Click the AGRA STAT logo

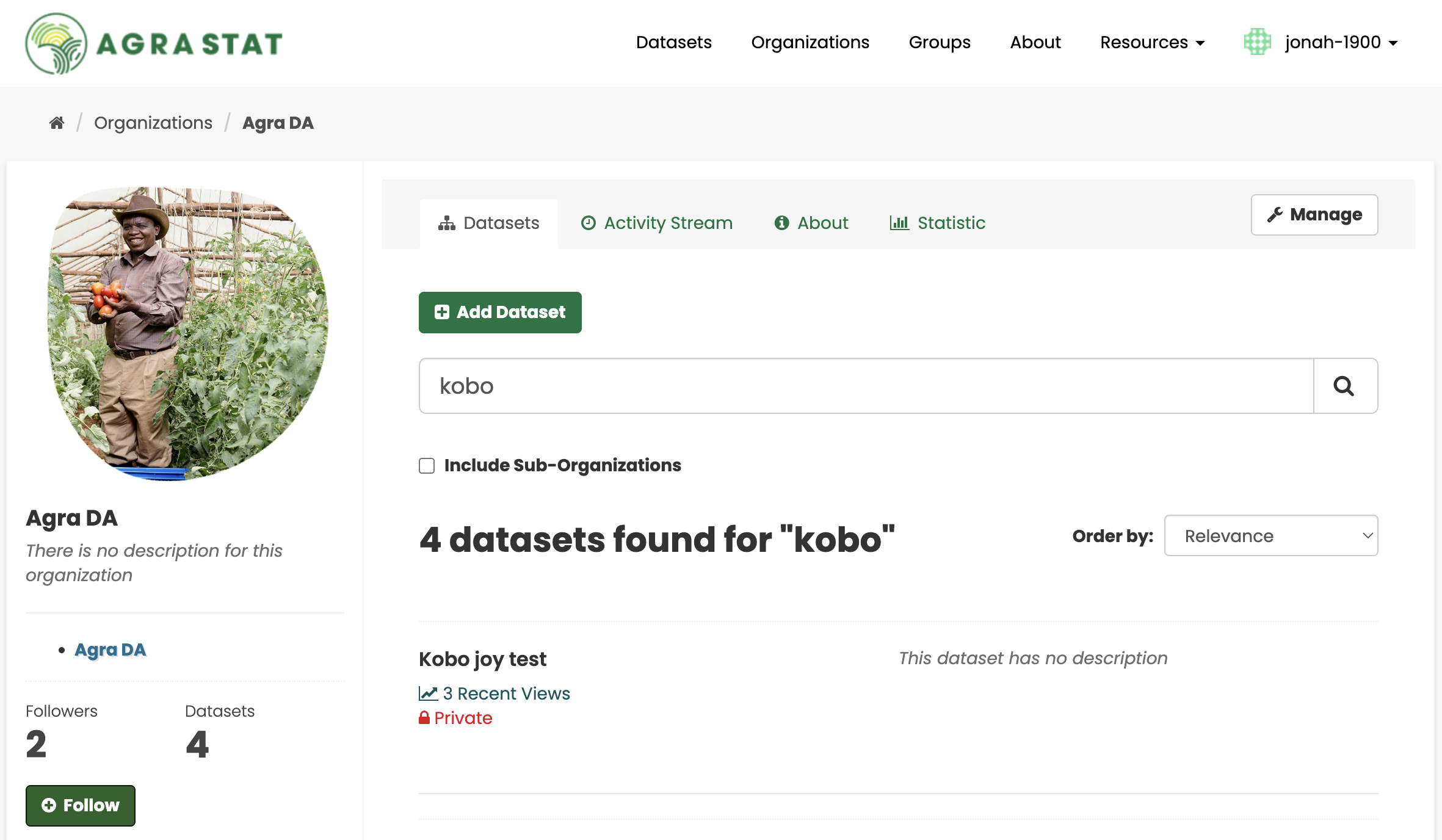coord(154,43)
